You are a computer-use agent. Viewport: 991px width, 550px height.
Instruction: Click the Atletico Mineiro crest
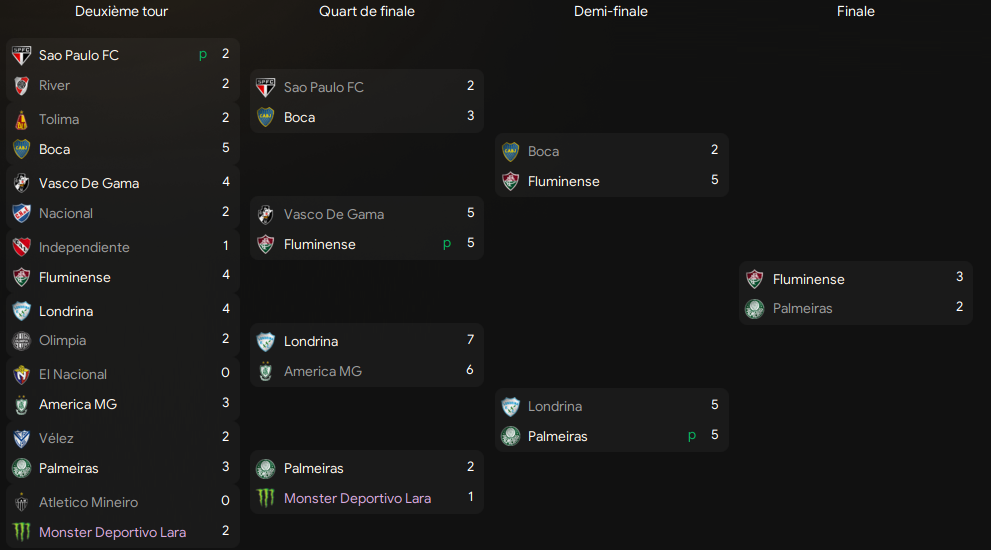pyautogui.click(x=21, y=502)
